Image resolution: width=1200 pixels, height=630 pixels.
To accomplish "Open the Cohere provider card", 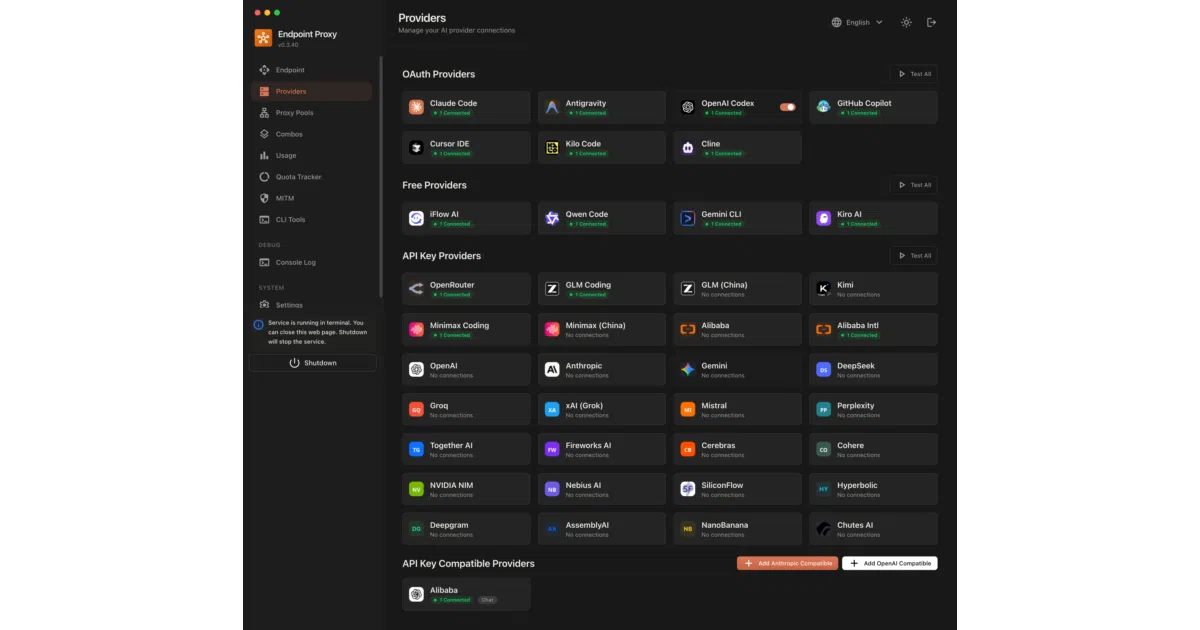I will pos(873,450).
